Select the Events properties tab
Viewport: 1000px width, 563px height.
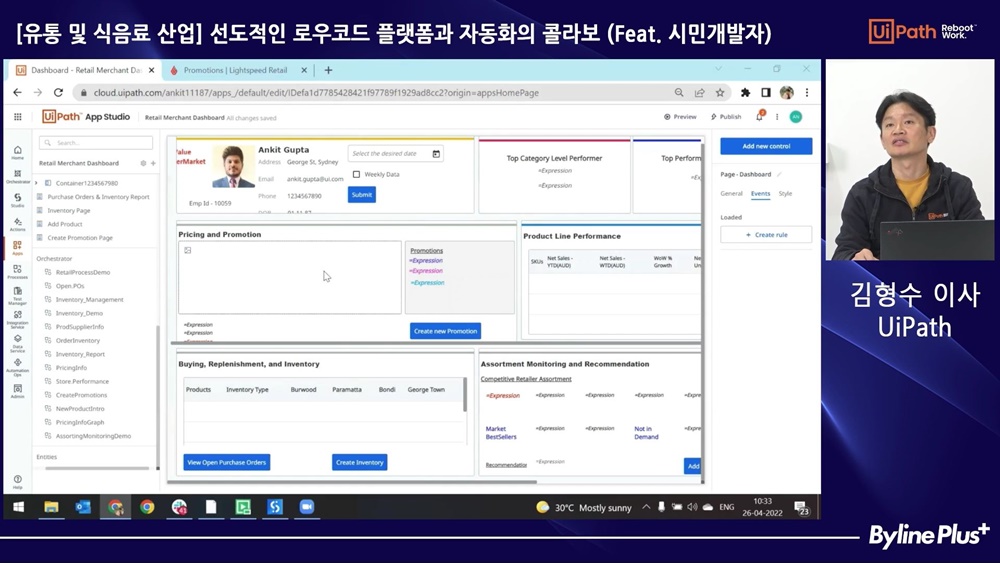click(760, 193)
